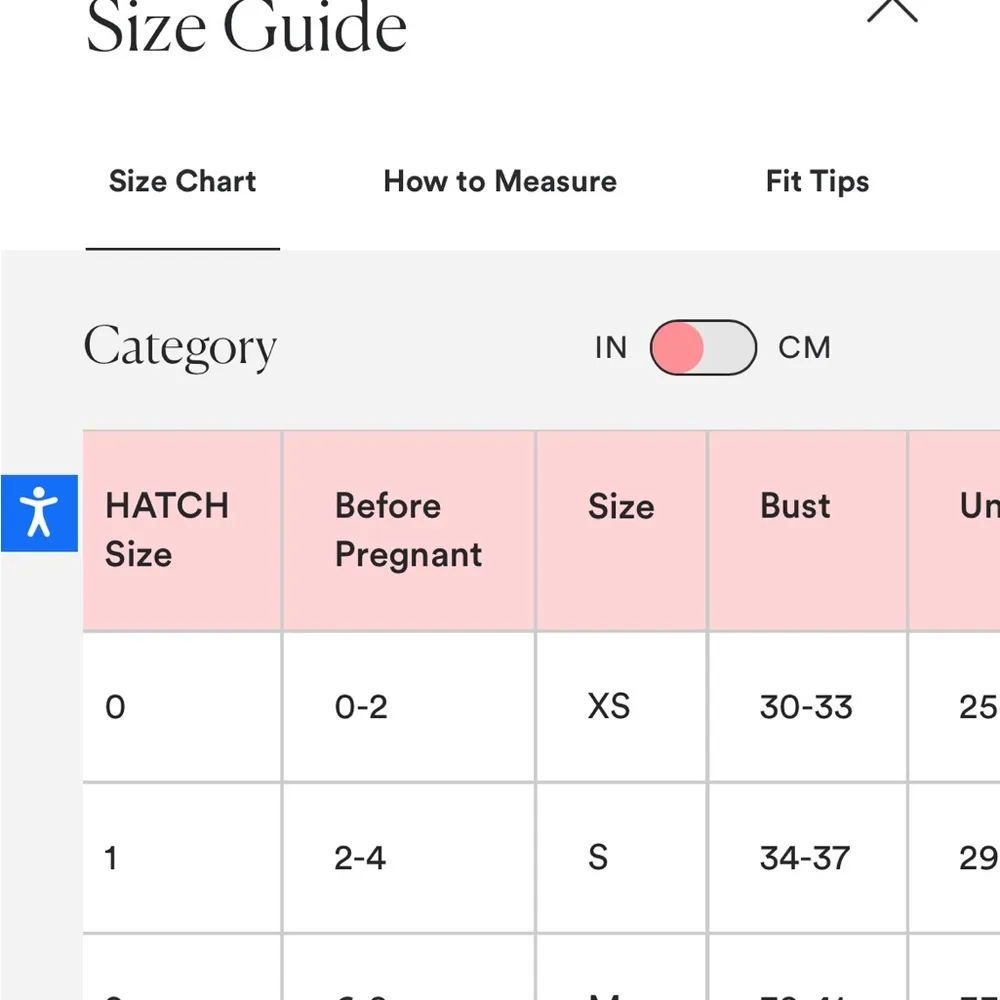1000x1000 pixels.
Task: Click the 0-2 before pregnant cell
Action: point(361,707)
